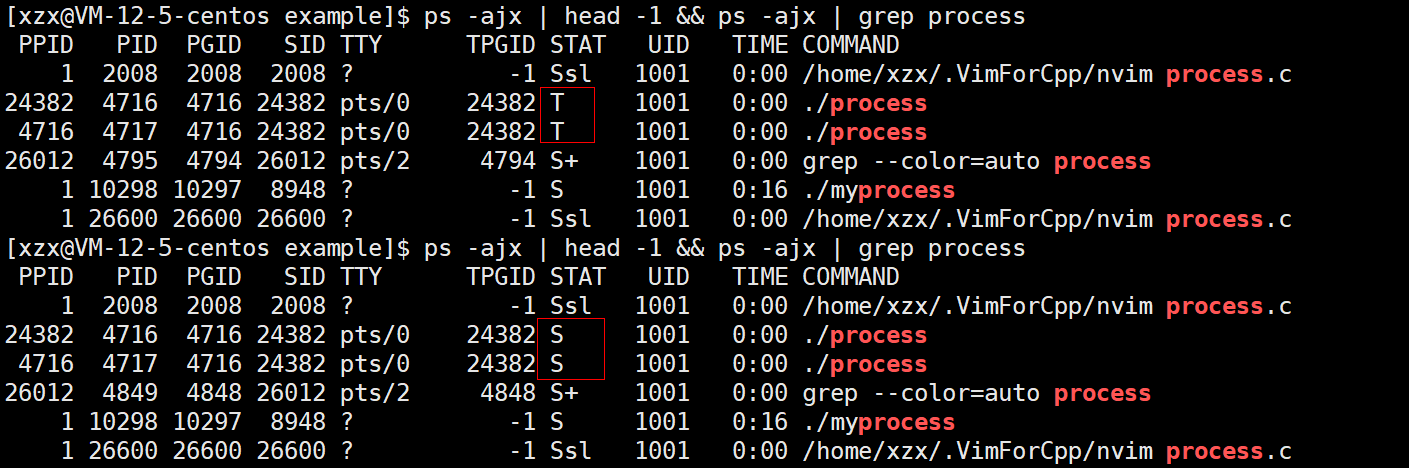Click TPGID header in the second listing
The width and height of the screenshot is (1409, 468).
click(x=501, y=277)
